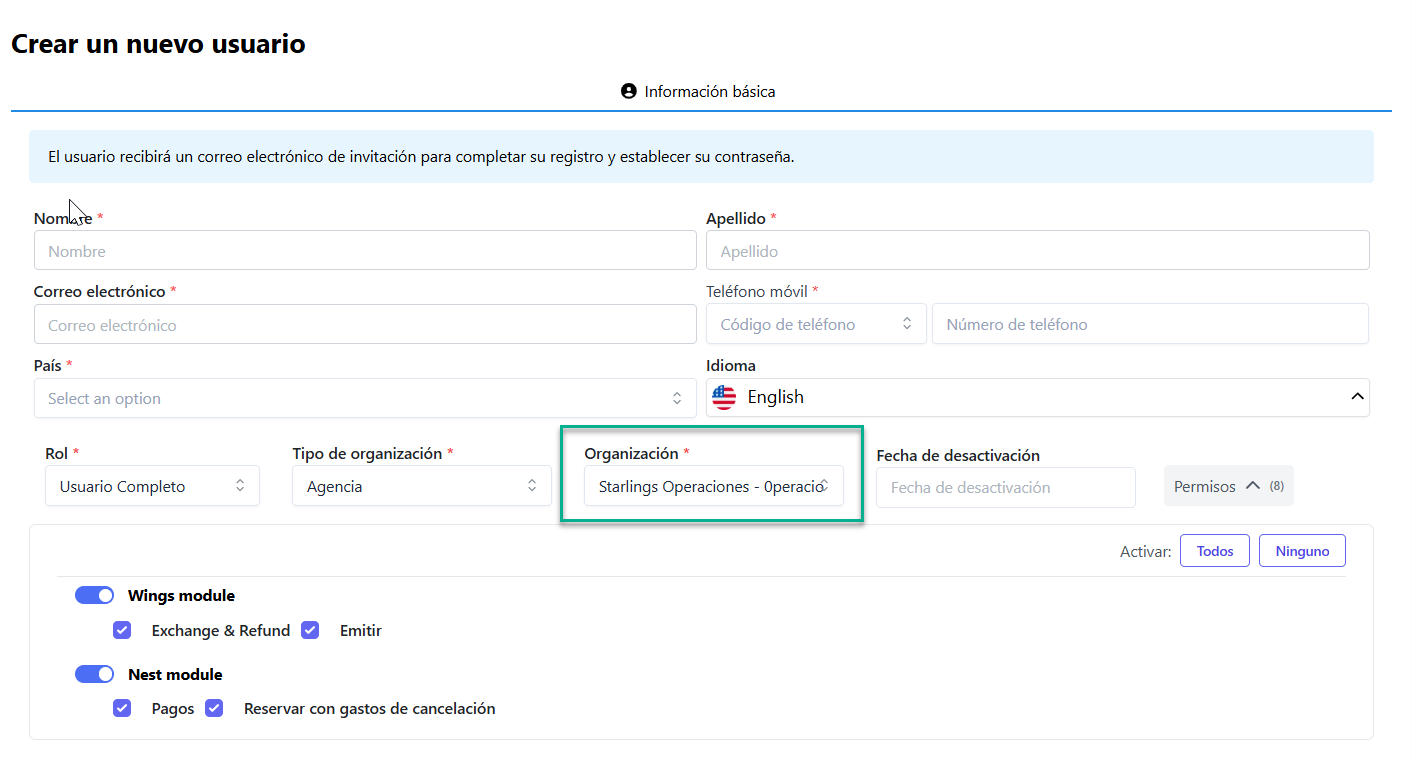Click the Fecha de desactivación field
1411x761 pixels.
pyautogui.click(x=1005, y=488)
